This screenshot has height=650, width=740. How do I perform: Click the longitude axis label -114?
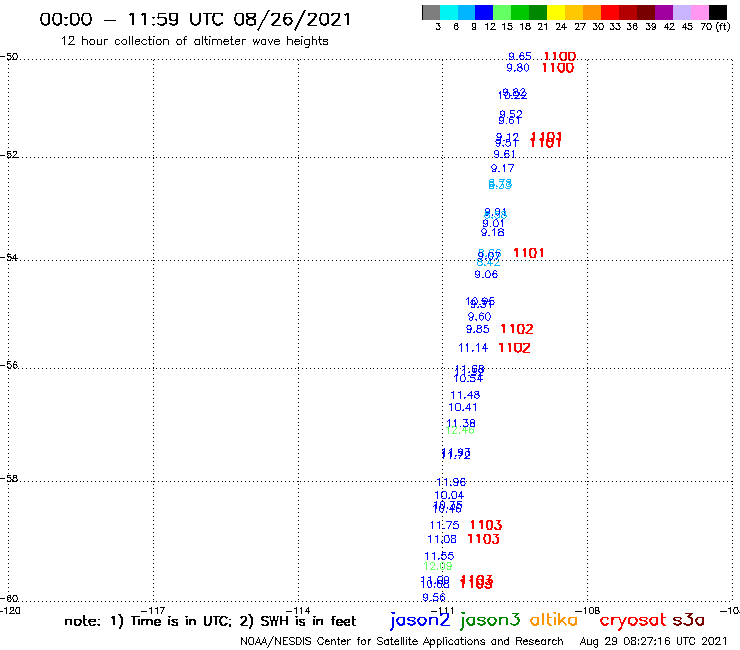(x=298, y=611)
